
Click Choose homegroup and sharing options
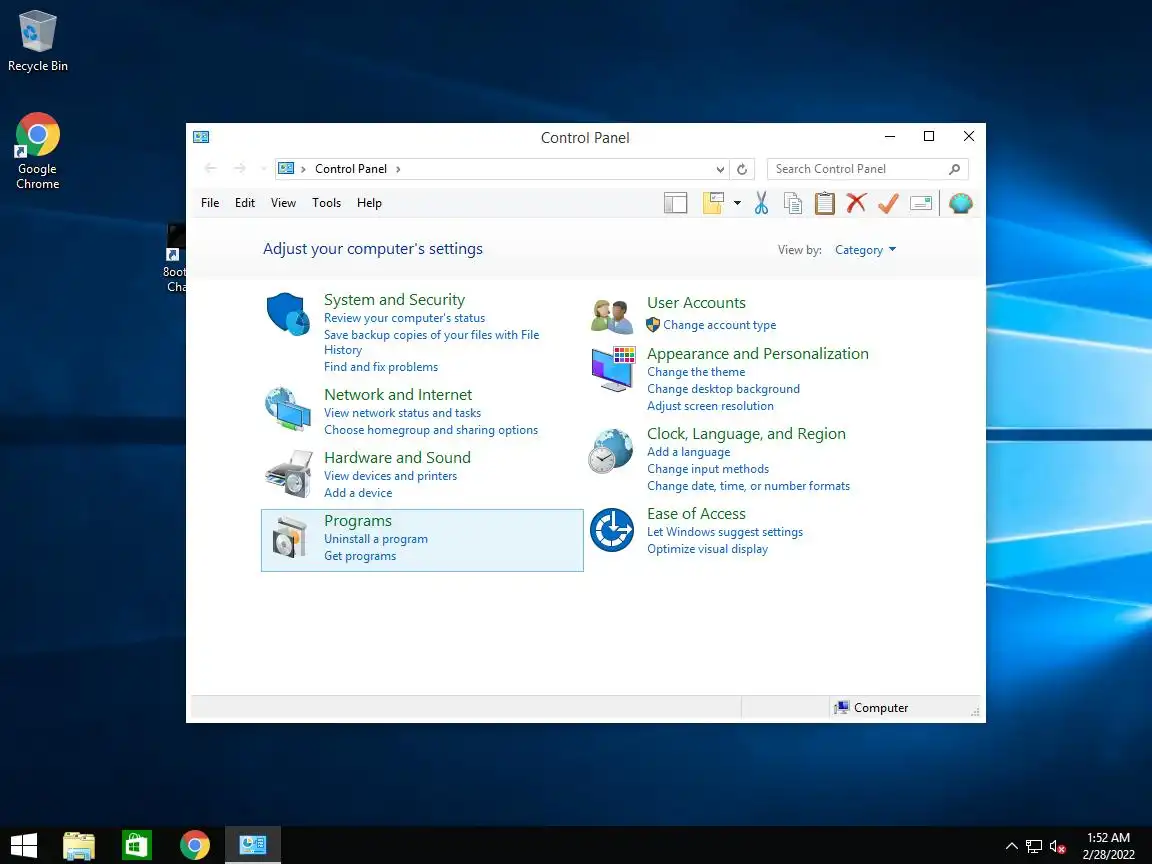pyautogui.click(x=431, y=430)
